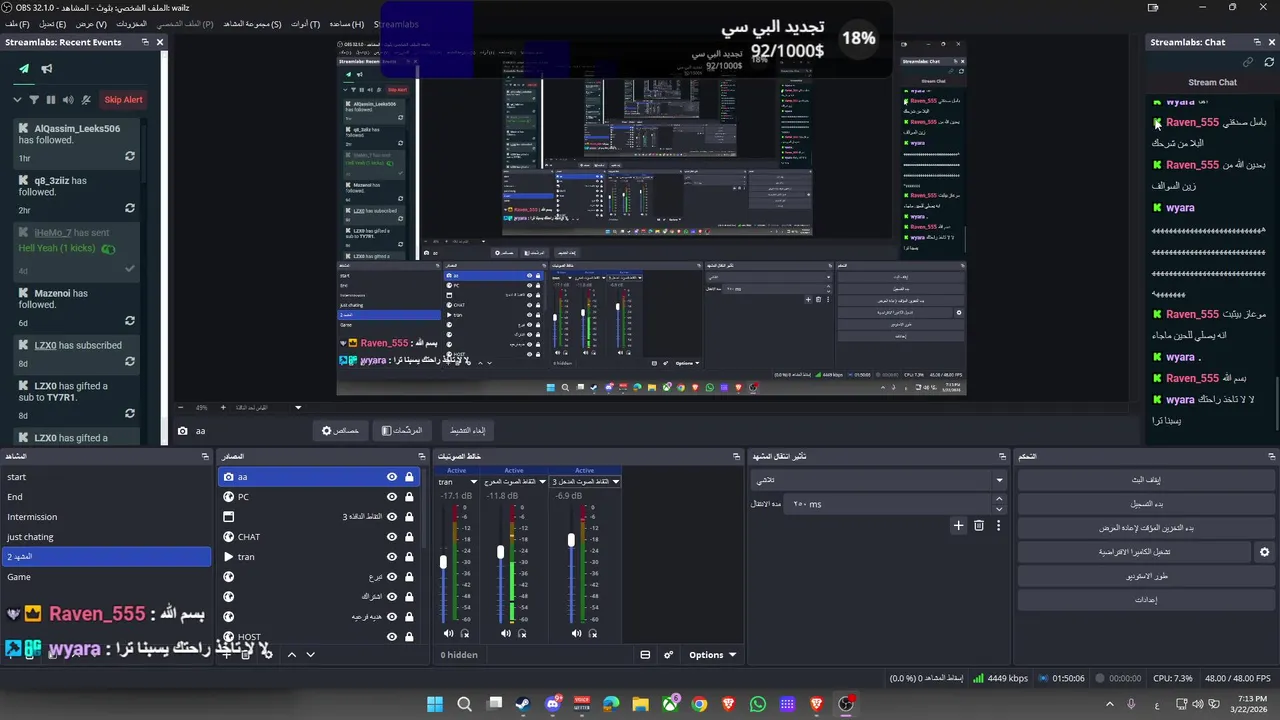Viewport: 1280px width, 720px height.
Task: Open advanced audio properties gears icon
Action: click(669, 655)
